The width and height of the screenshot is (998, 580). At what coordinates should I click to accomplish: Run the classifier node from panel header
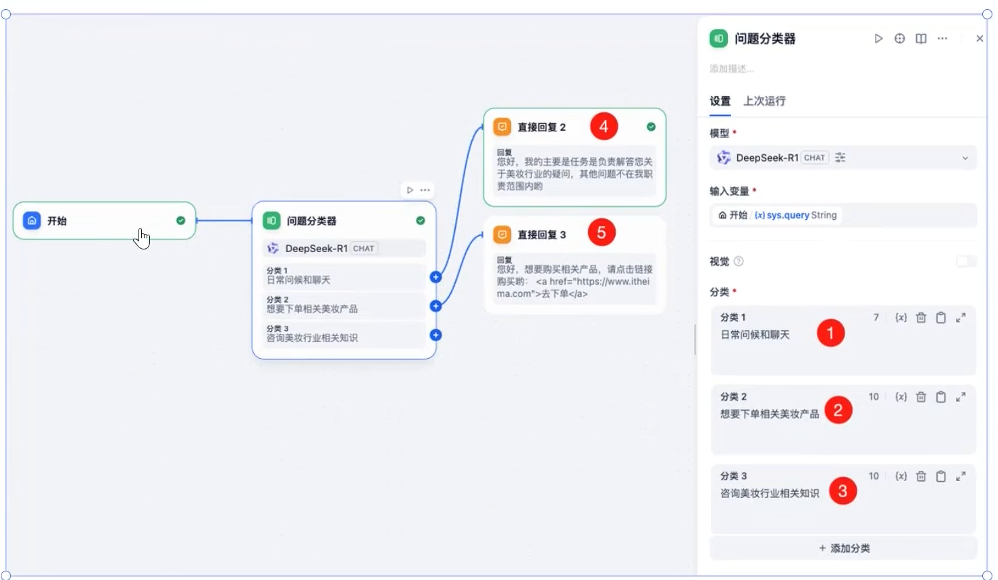coord(878,39)
